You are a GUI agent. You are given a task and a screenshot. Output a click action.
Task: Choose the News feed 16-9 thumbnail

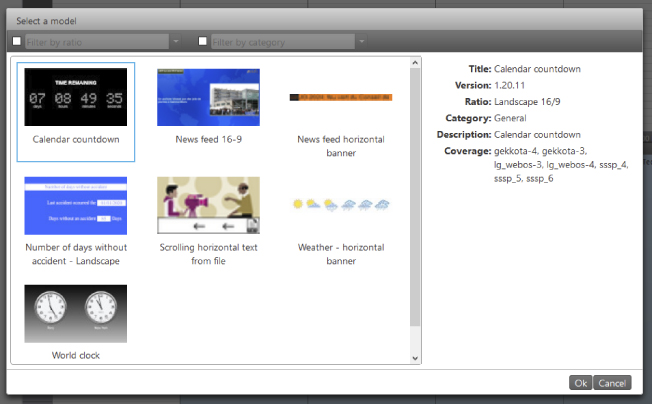click(x=208, y=97)
